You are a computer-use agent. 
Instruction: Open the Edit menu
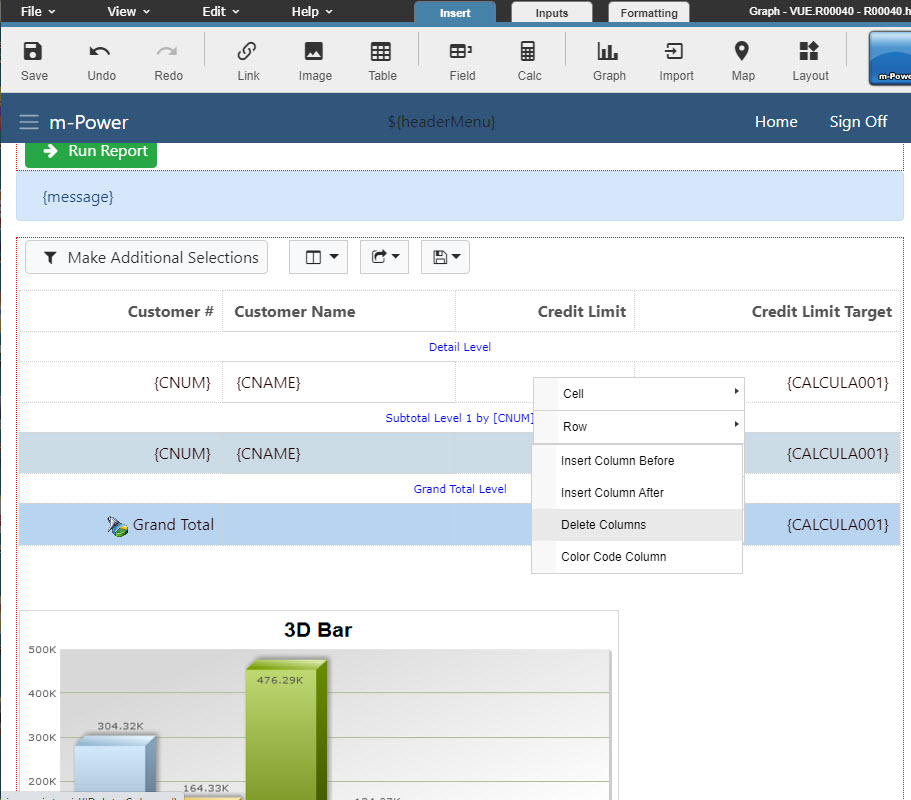pyautogui.click(x=220, y=12)
